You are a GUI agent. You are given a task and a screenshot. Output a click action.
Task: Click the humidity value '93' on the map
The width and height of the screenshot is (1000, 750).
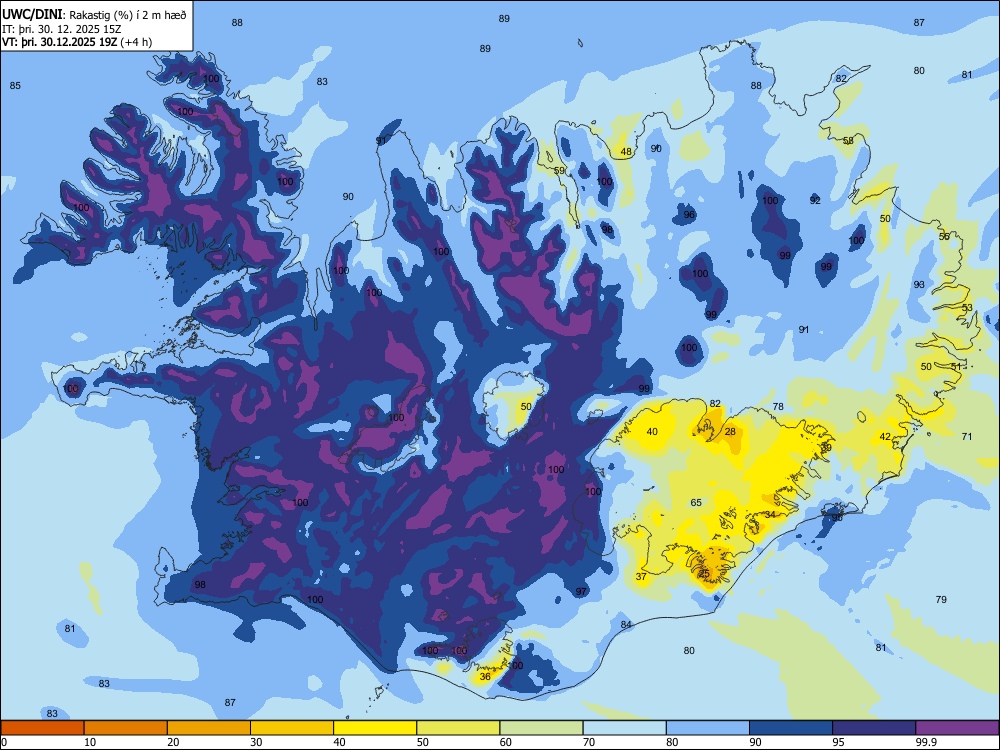click(919, 284)
